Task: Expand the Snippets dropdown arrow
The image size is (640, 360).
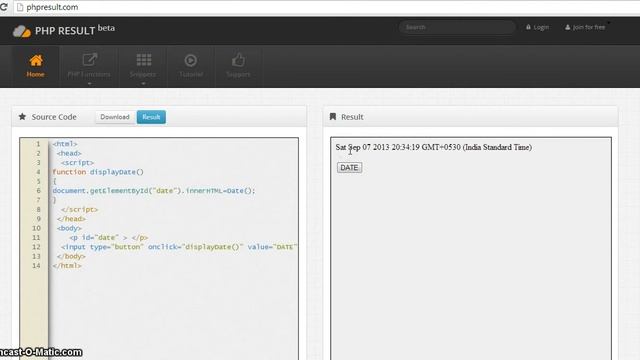Action: pyautogui.click(x=143, y=83)
